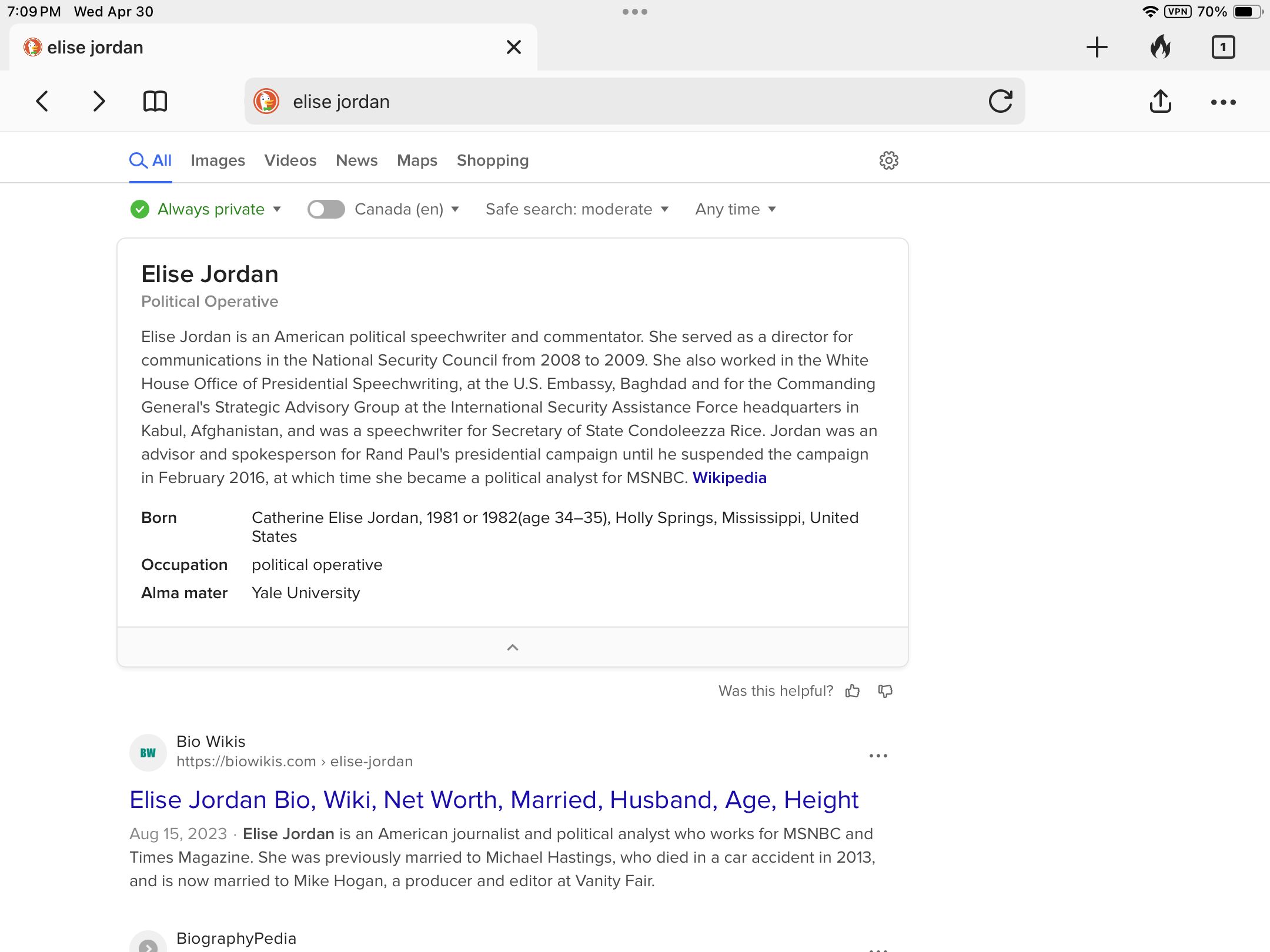Switch to the Shopping tab
The image size is (1270, 952).
pyautogui.click(x=493, y=160)
